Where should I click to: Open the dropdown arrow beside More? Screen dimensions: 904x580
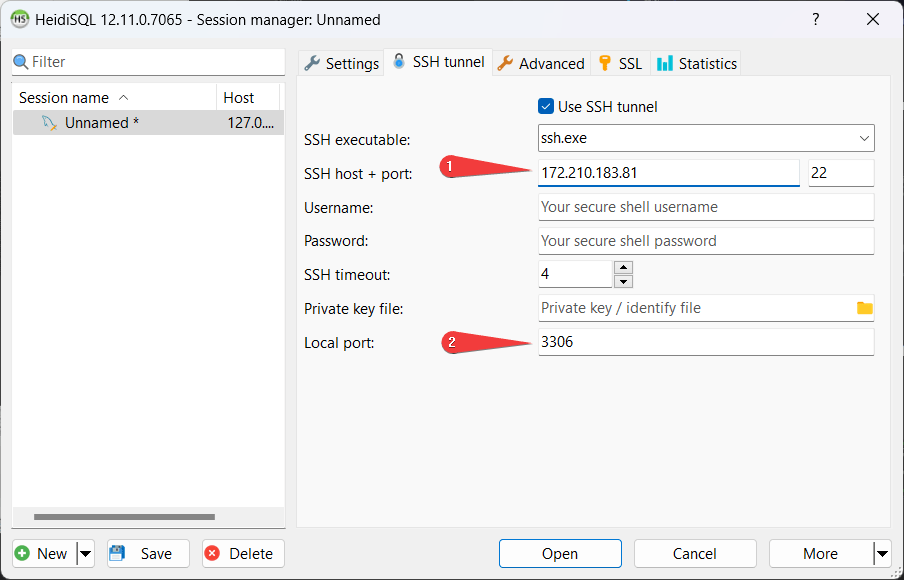881,553
